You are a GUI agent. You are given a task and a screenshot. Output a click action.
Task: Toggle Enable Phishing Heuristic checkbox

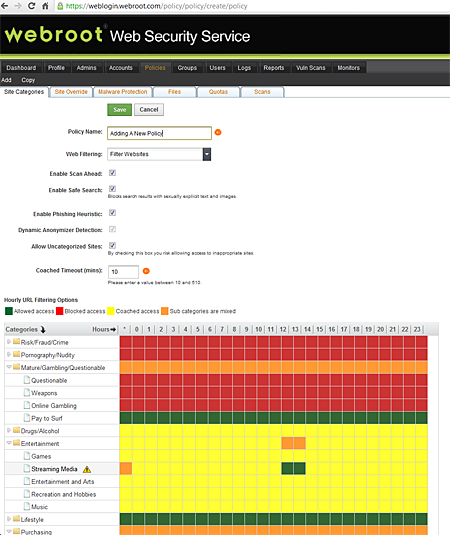pos(112,213)
